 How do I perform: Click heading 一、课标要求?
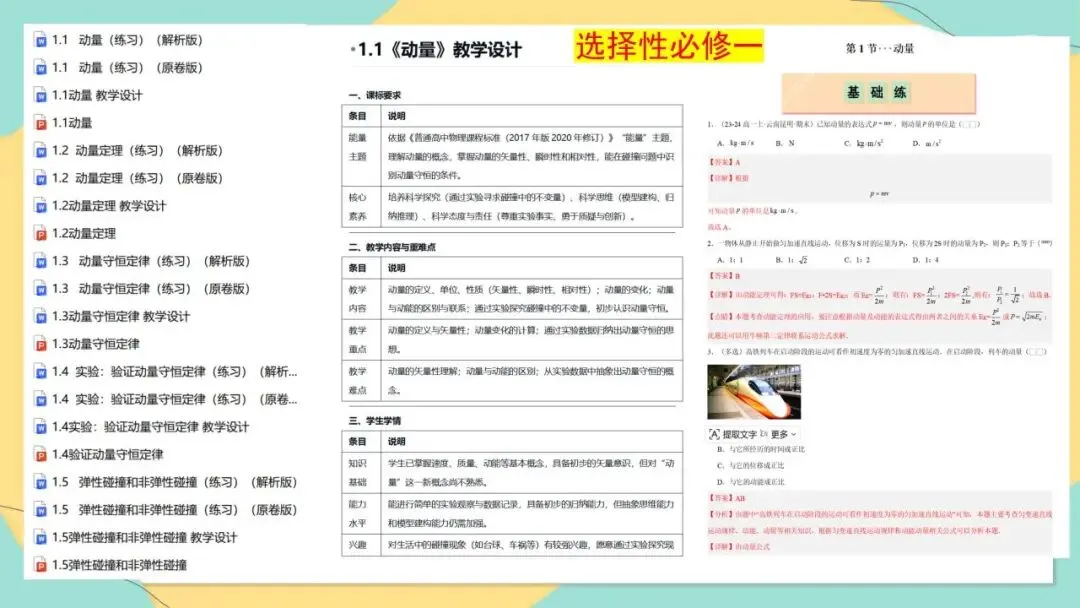pyautogui.click(x=375, y=95)
